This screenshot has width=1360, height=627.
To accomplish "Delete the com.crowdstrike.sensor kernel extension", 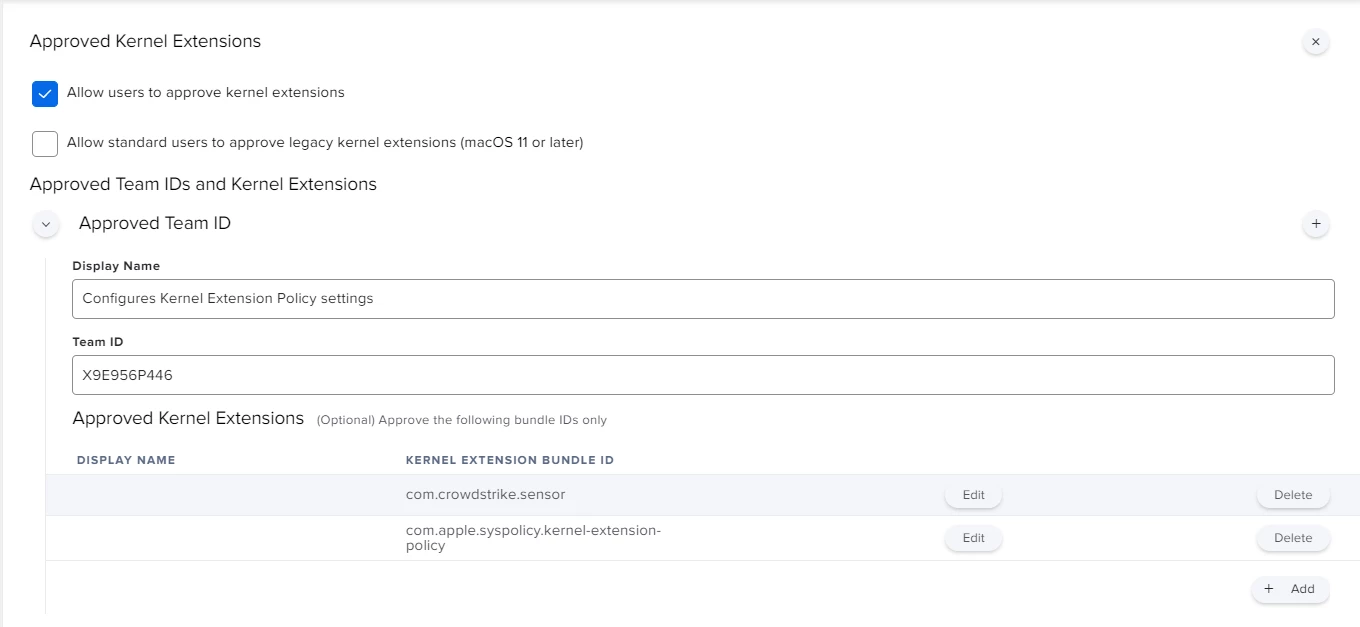I will coord(1293,495).
